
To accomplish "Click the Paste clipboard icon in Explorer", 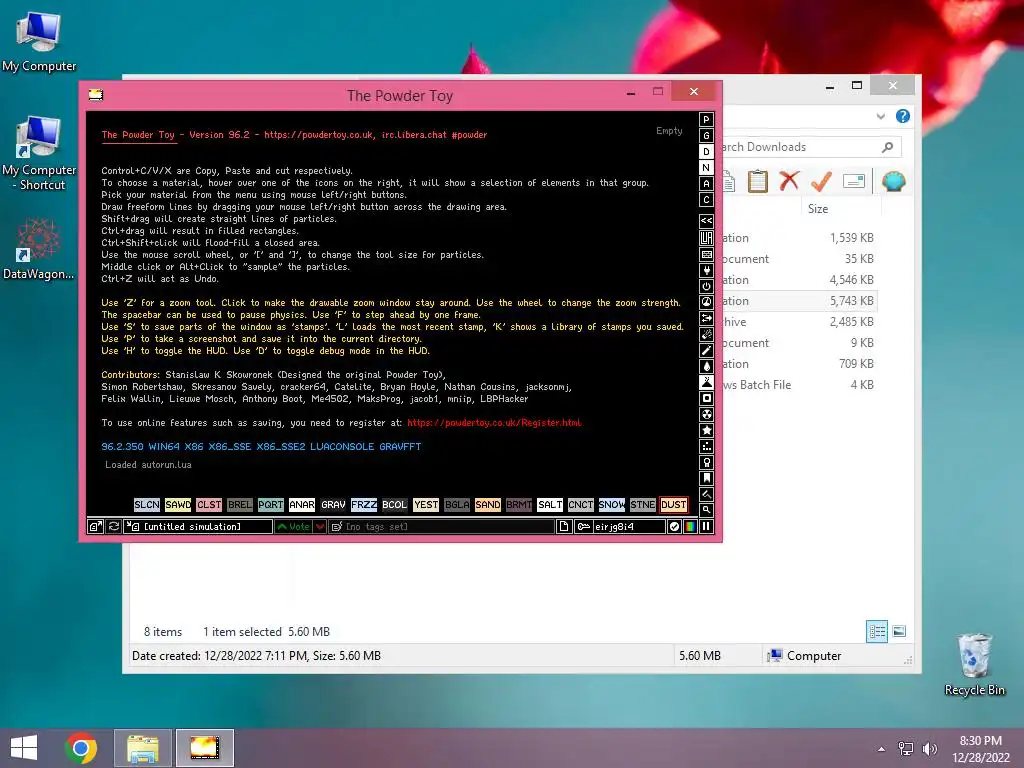I will tap(758, 181).
